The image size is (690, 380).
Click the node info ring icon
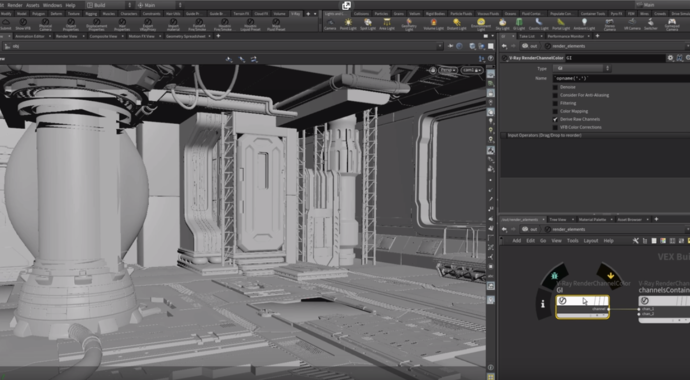tap(543, 303)
